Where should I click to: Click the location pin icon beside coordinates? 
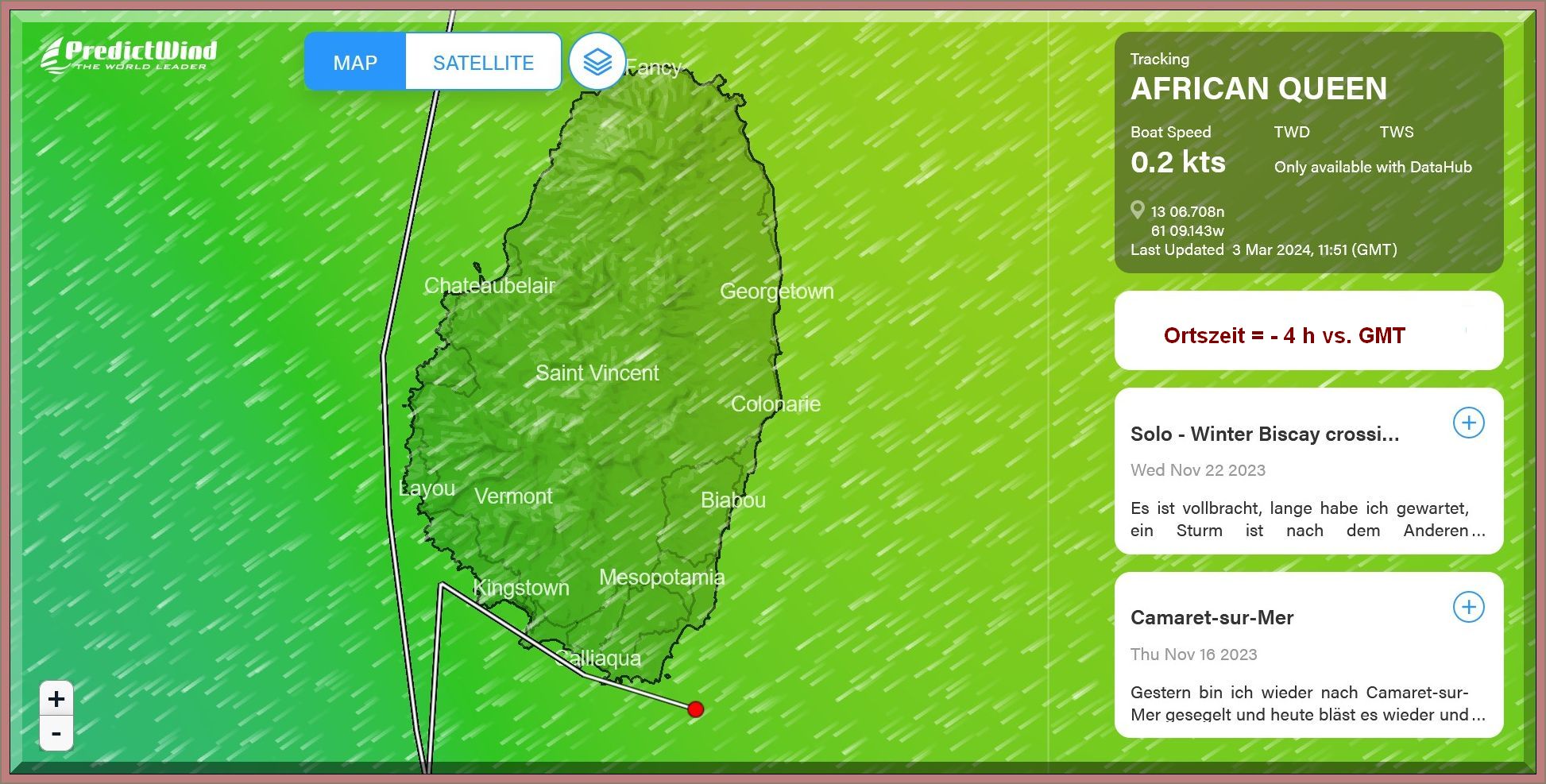1138,210
